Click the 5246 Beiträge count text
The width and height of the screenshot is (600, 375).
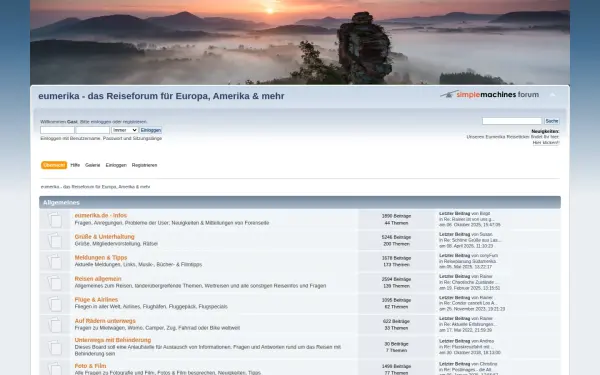(x=396, y=237)
